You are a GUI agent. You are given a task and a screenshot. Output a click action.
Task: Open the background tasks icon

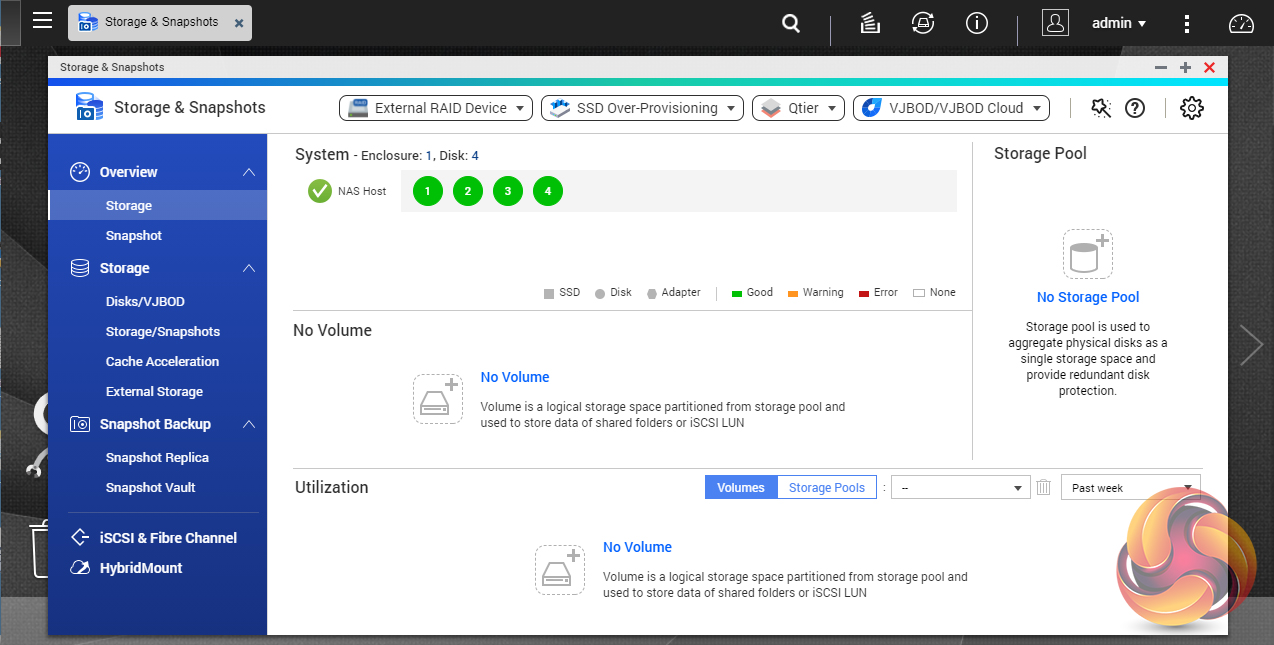point(870,23)
